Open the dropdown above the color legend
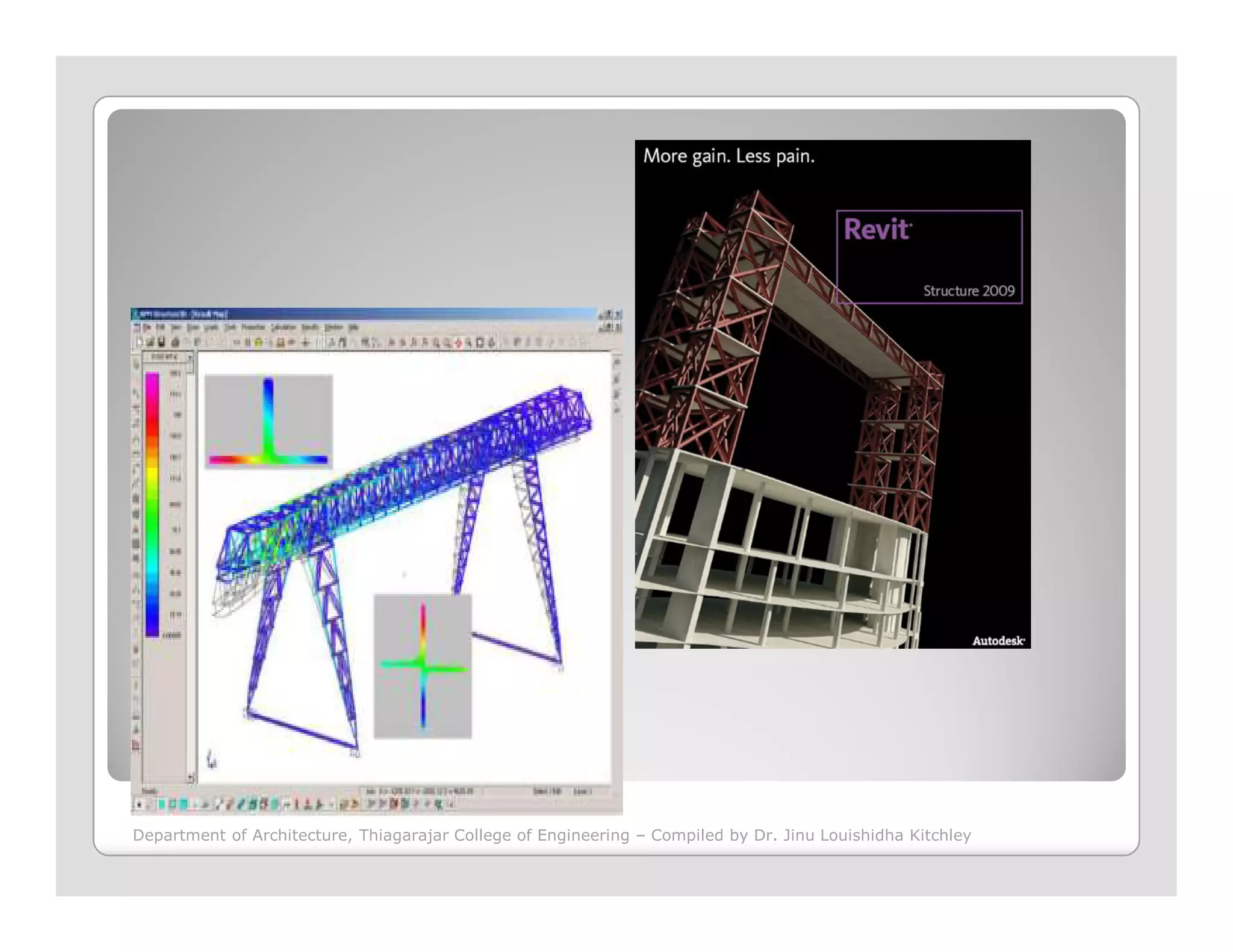The width and height of the screenshot is (1233, 952). coord(168,357)
